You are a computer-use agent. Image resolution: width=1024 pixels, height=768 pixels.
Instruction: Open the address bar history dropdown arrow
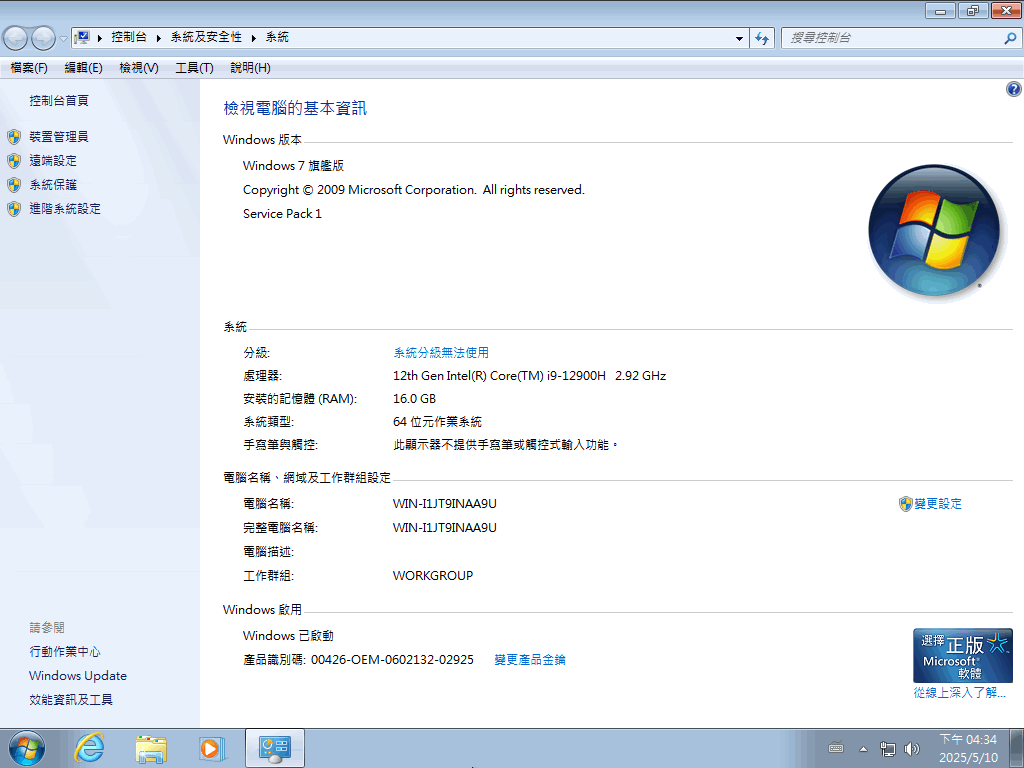pyautogui.click(x=739, y=38)
